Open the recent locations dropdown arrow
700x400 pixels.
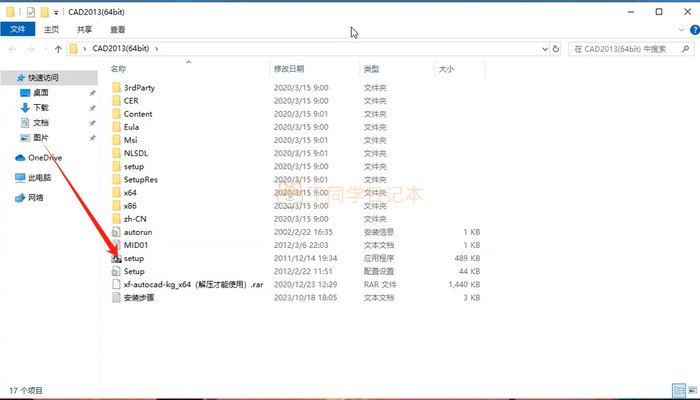[x=45, y=49]
